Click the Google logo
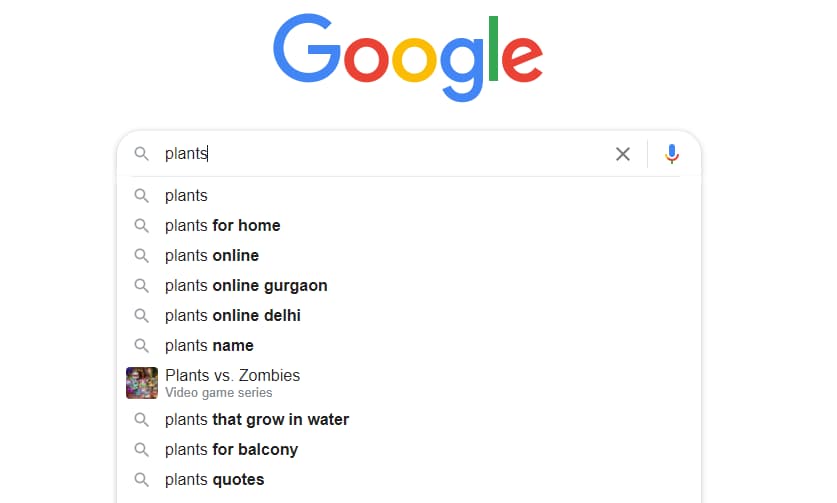Image resolution: width=837 pixels, height=503 pixels. click(x=408, y=58)
